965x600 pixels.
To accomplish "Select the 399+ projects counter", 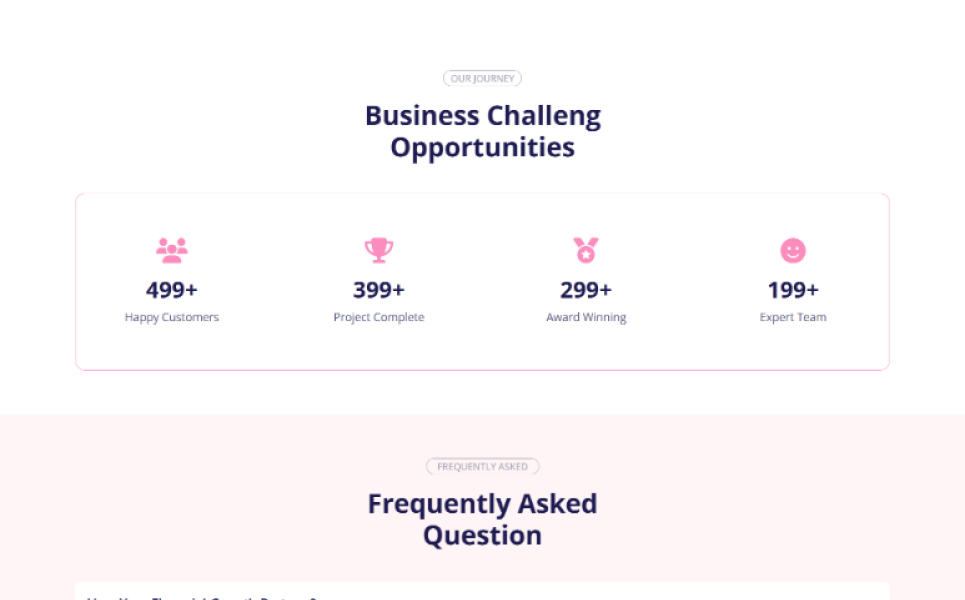I will 379,290.
